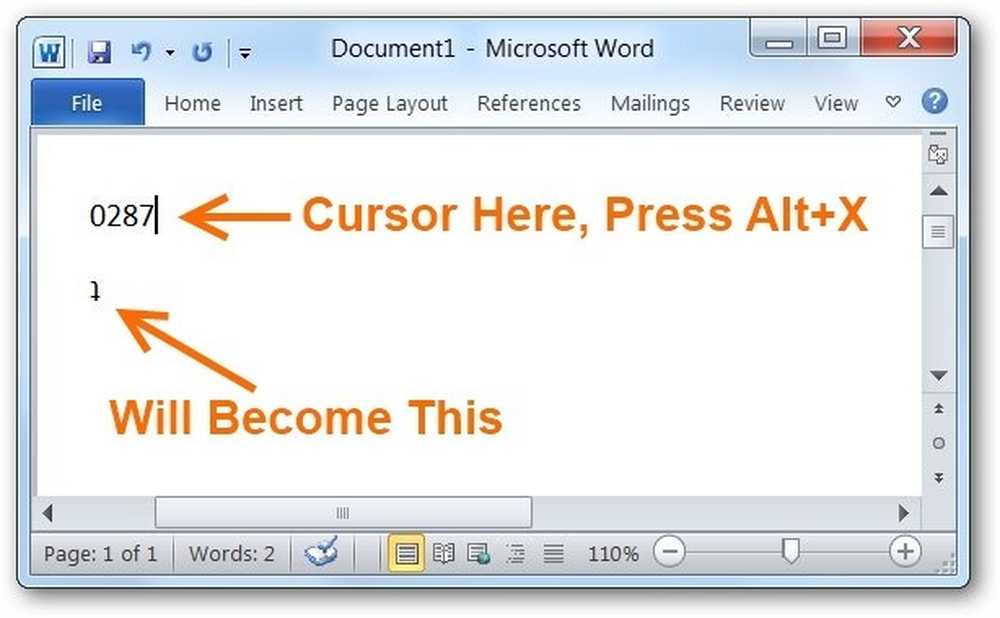Image resolution: width=1000 pixels, height=618 pixels.
Task: Minimize the Word window
Action: [x=779, y=40]
